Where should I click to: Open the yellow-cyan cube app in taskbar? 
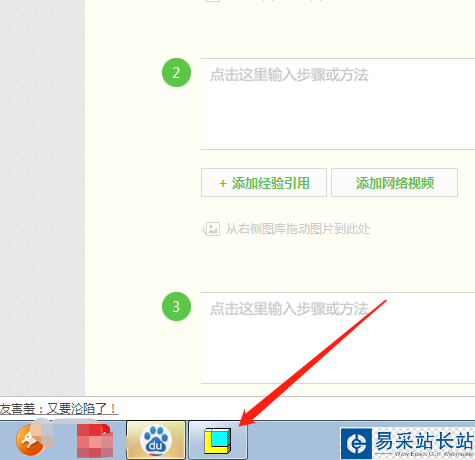click(x=218, y=440)
